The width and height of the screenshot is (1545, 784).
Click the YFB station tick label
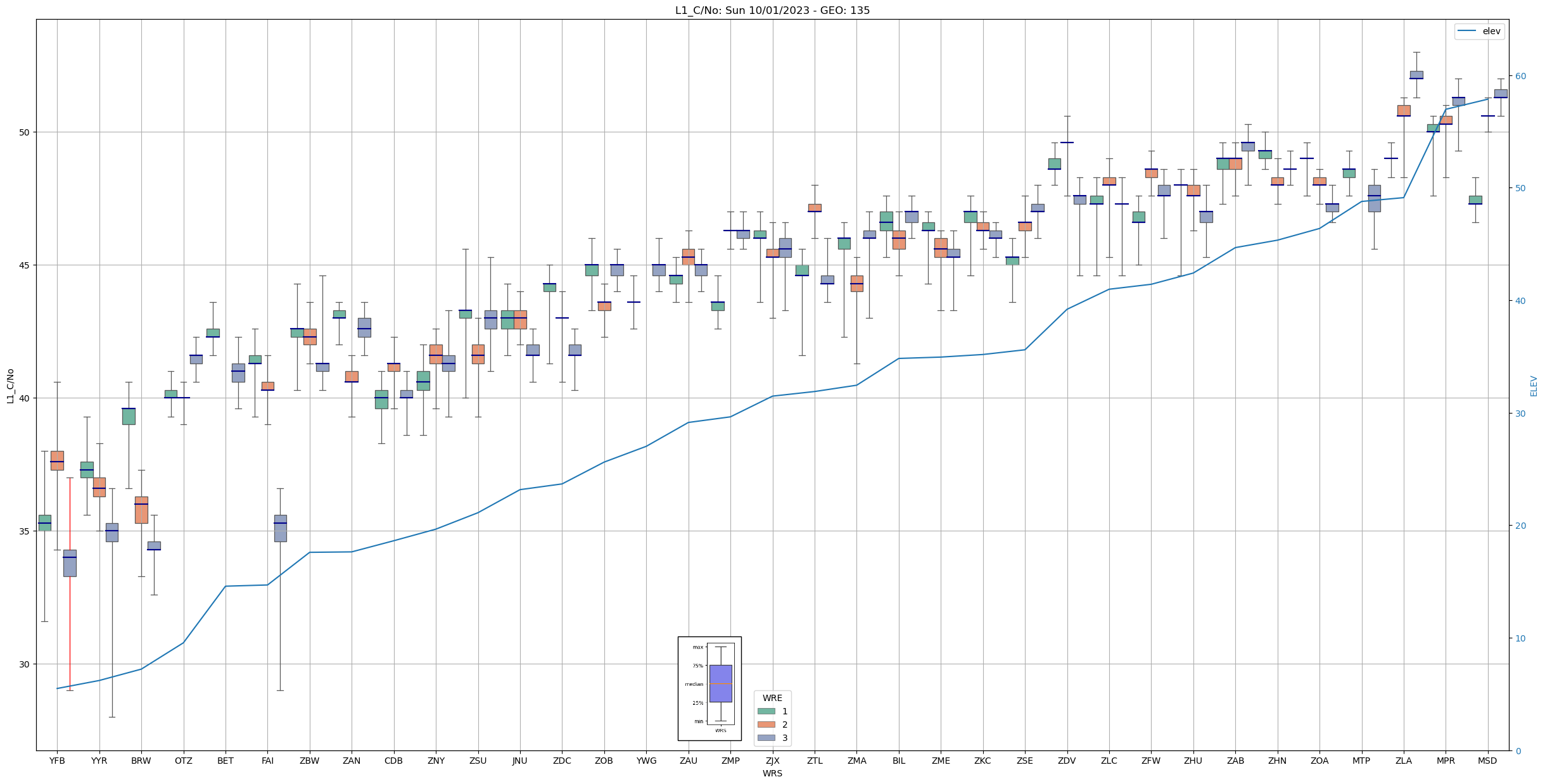coord(57,761)
